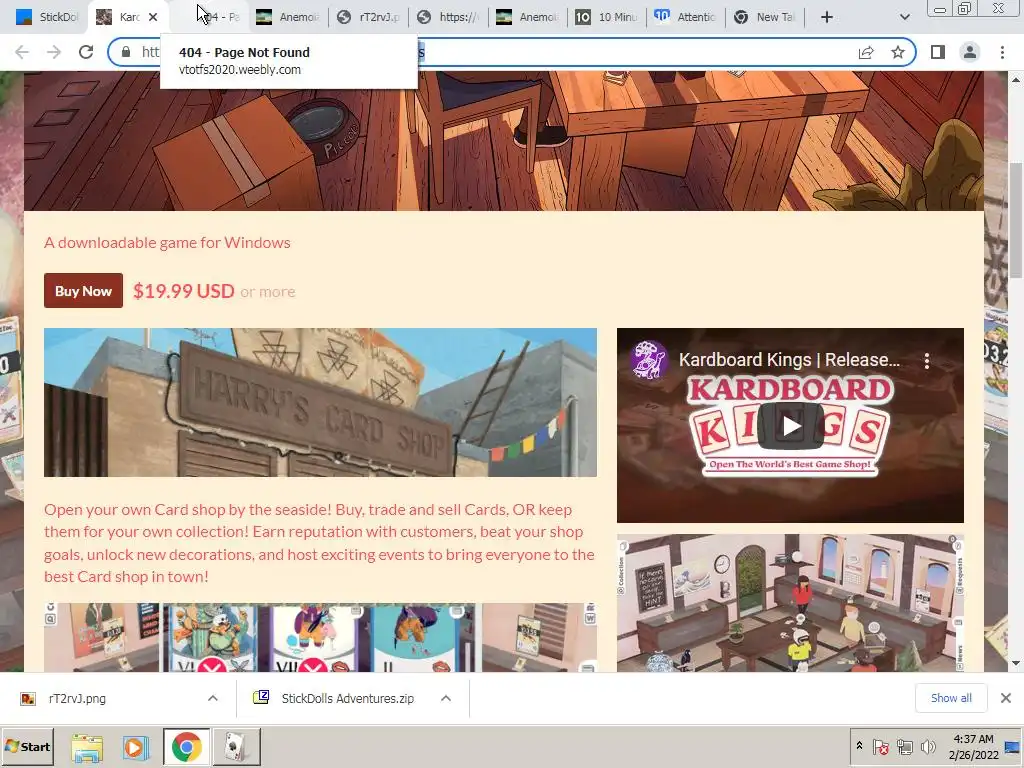Open File Explorer from the taskbar
Image resolution: width=1024 pixels, height=768 pixels.
click(87, 747)
